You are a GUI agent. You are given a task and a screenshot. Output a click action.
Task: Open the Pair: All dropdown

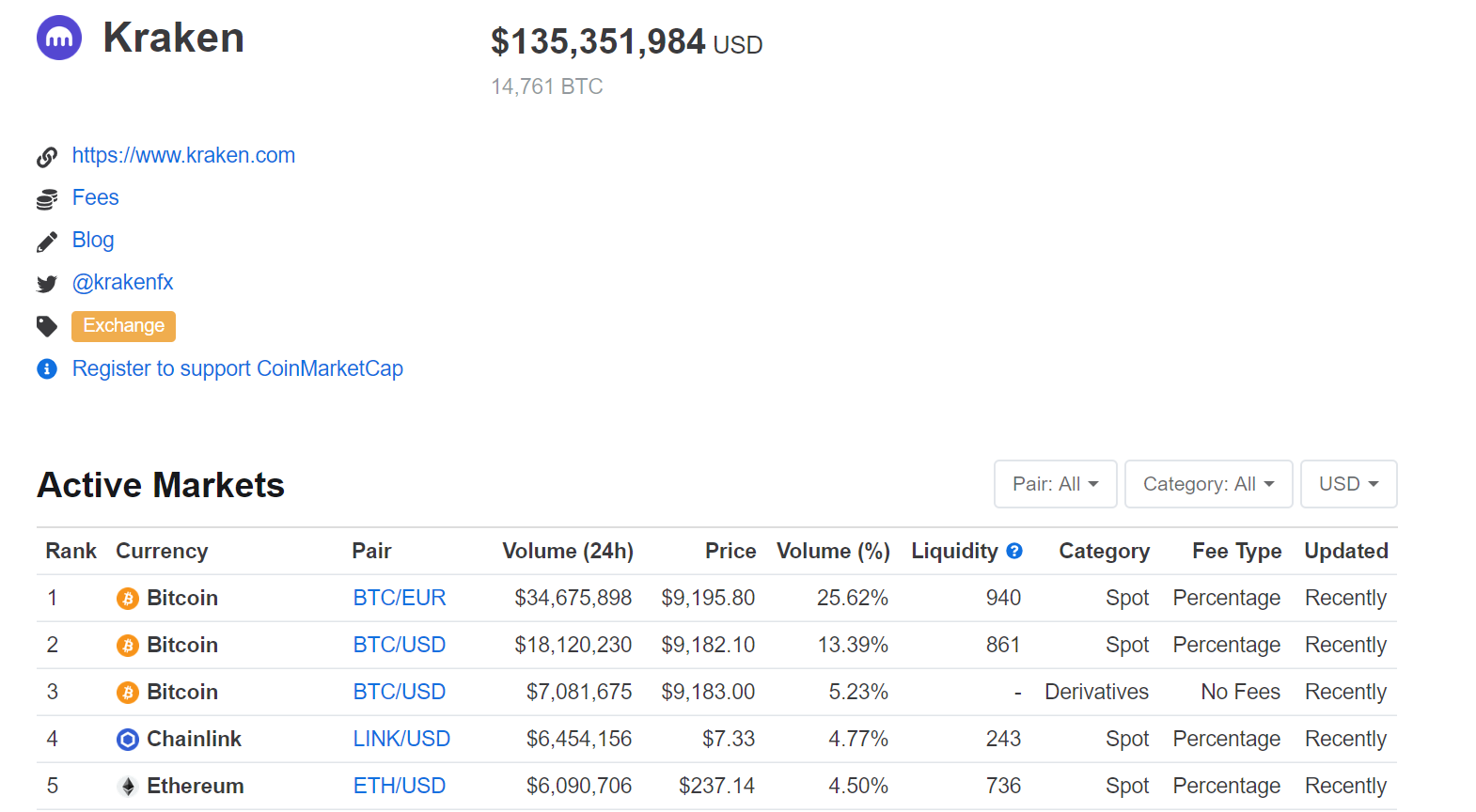pyautogui.click(x=1055, y=484)
